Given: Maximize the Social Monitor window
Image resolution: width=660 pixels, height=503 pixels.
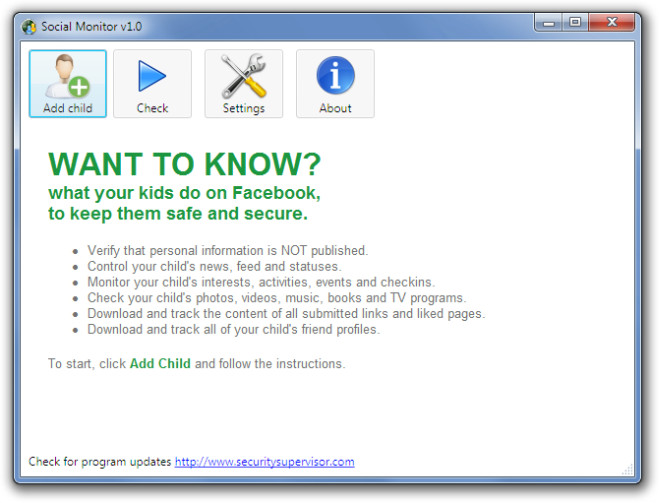Looking at the screenshot, I should point(575,22).
